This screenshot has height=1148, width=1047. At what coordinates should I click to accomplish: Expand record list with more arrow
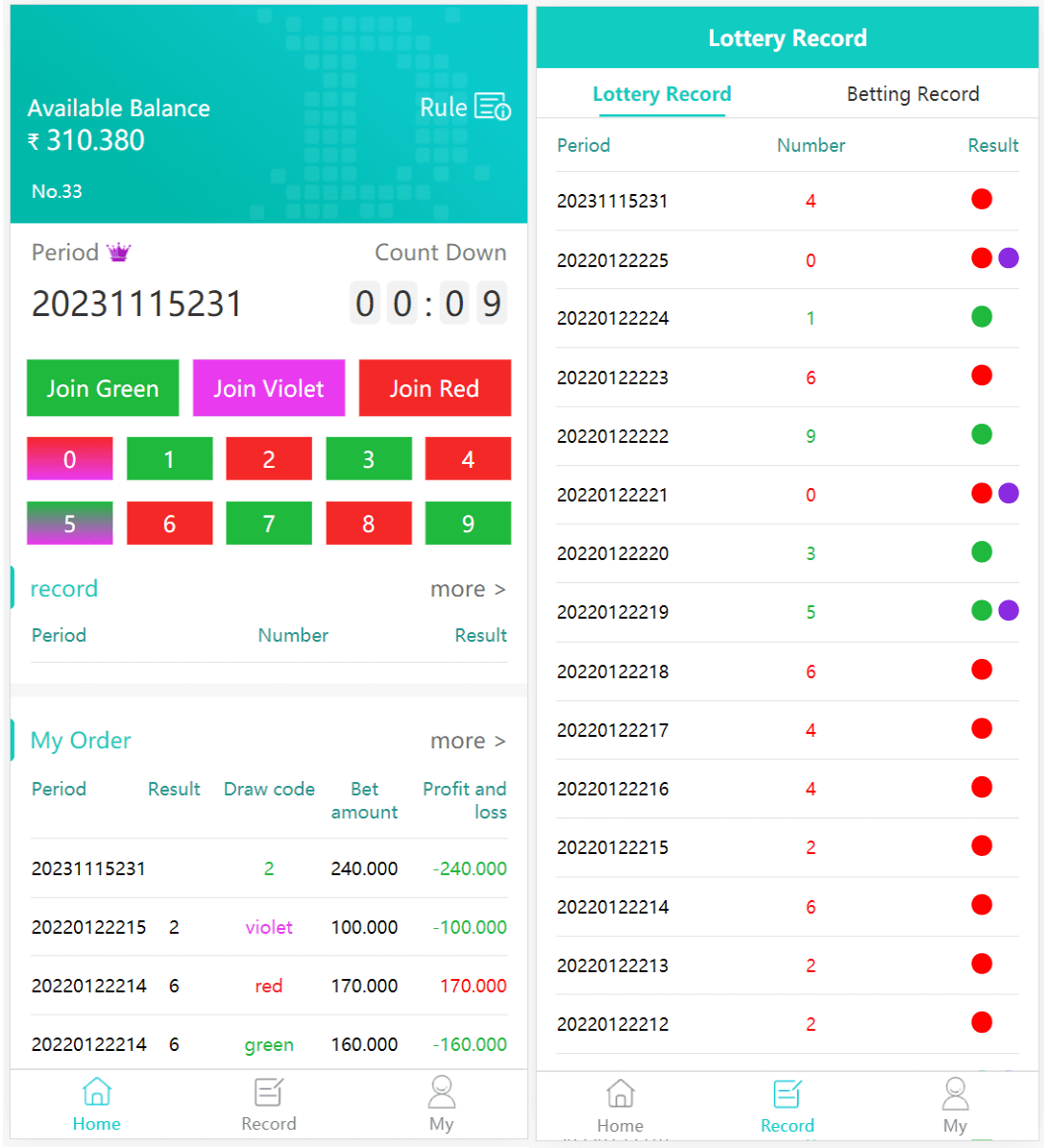click(468, 589)
